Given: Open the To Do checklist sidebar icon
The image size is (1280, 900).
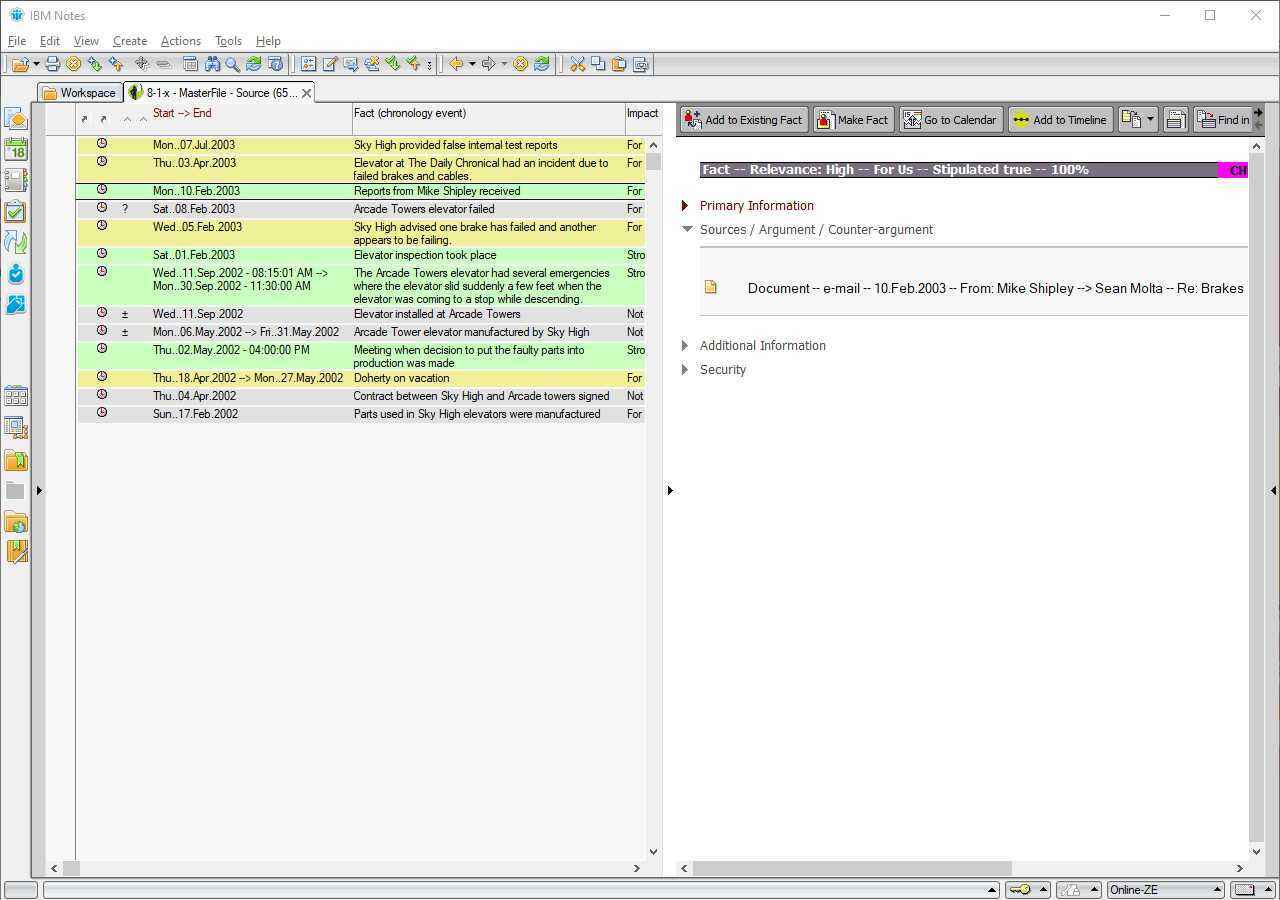Looking at the screenshot, I should [x=16, y=212].
